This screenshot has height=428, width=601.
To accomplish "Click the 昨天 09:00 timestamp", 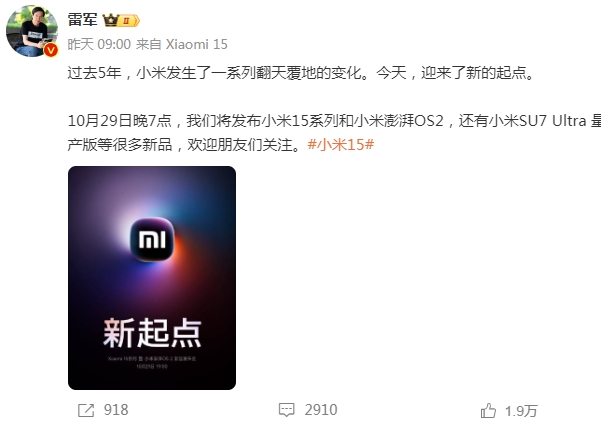I will [99, 44].
